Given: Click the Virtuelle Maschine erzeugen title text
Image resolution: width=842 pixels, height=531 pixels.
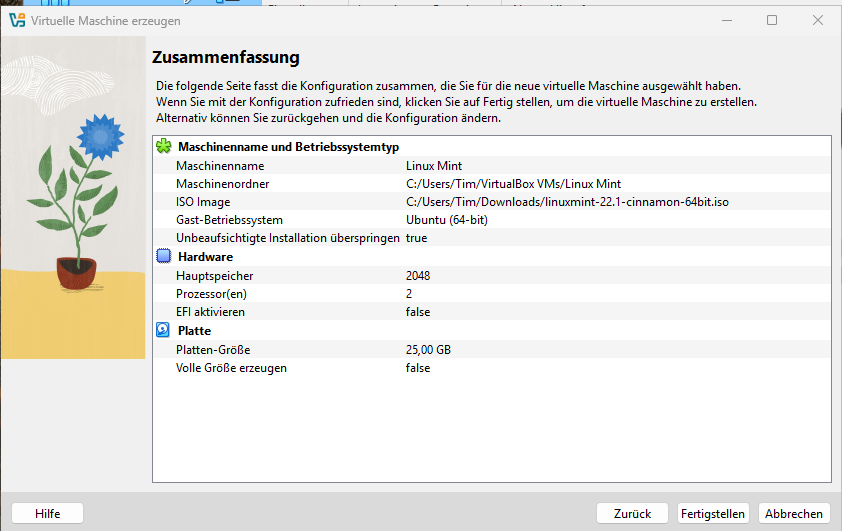Looking at the screenshot, I should [105, 21].
